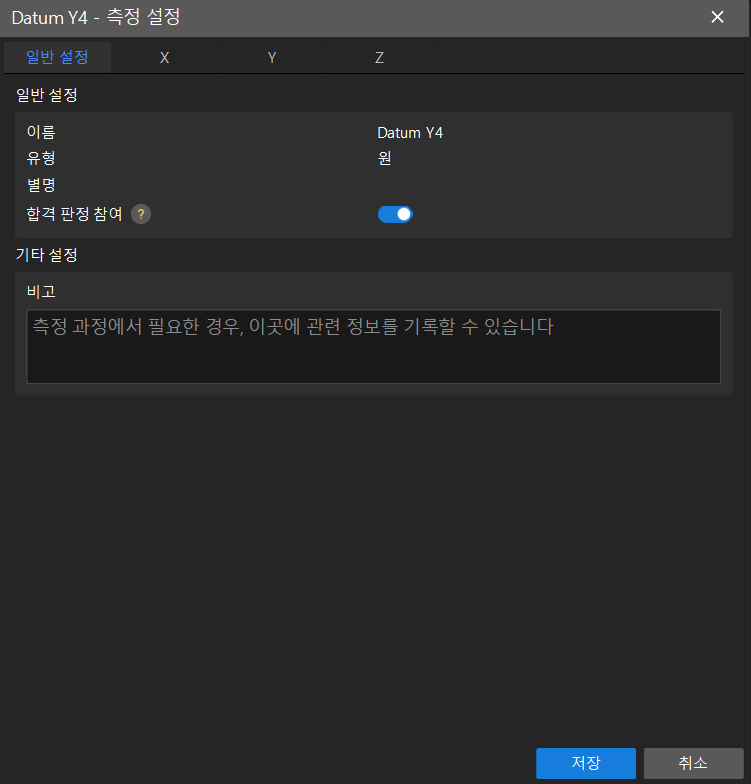Image resolution: width=751 pixels, height=784 pixels.
Task: Click the 유형 value 원
Action: [384, 158]
